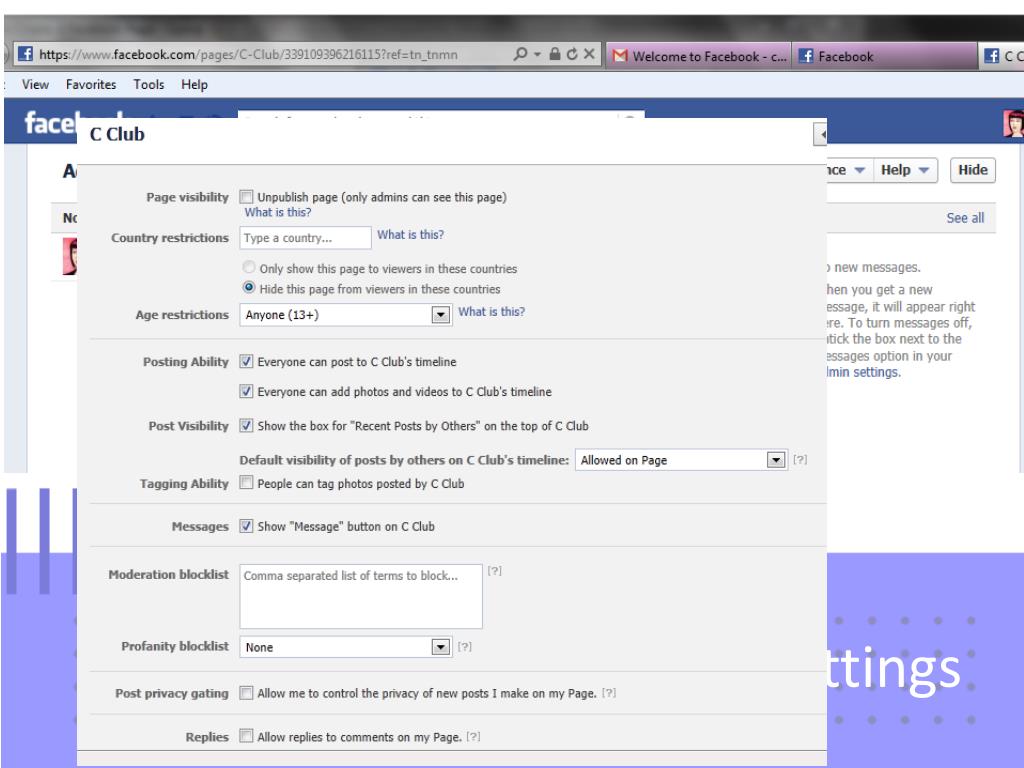Click the Hide button in admin panel
The image size is (1024, 768).
973,170
